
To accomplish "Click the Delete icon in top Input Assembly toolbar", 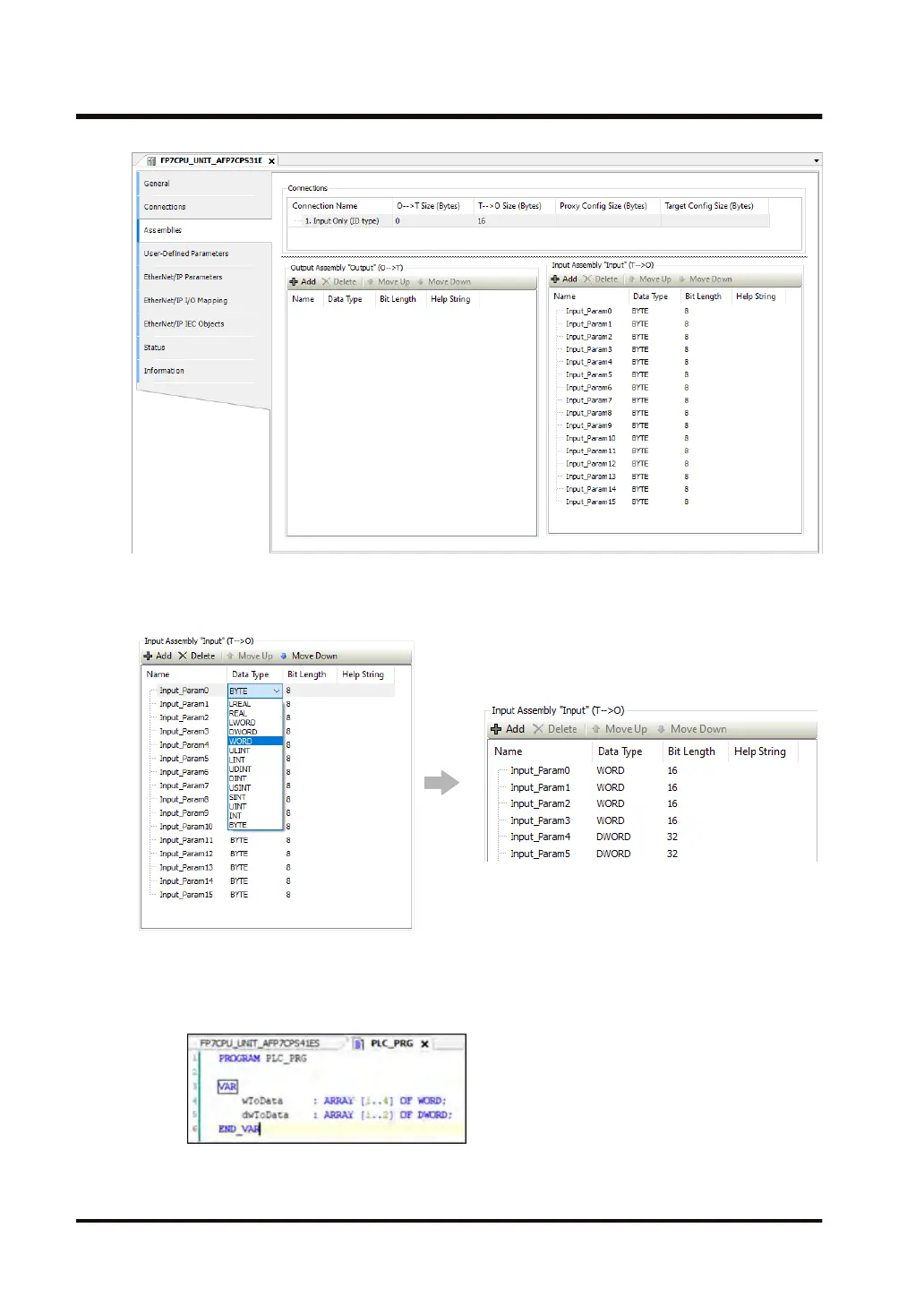I will (587, 279).
